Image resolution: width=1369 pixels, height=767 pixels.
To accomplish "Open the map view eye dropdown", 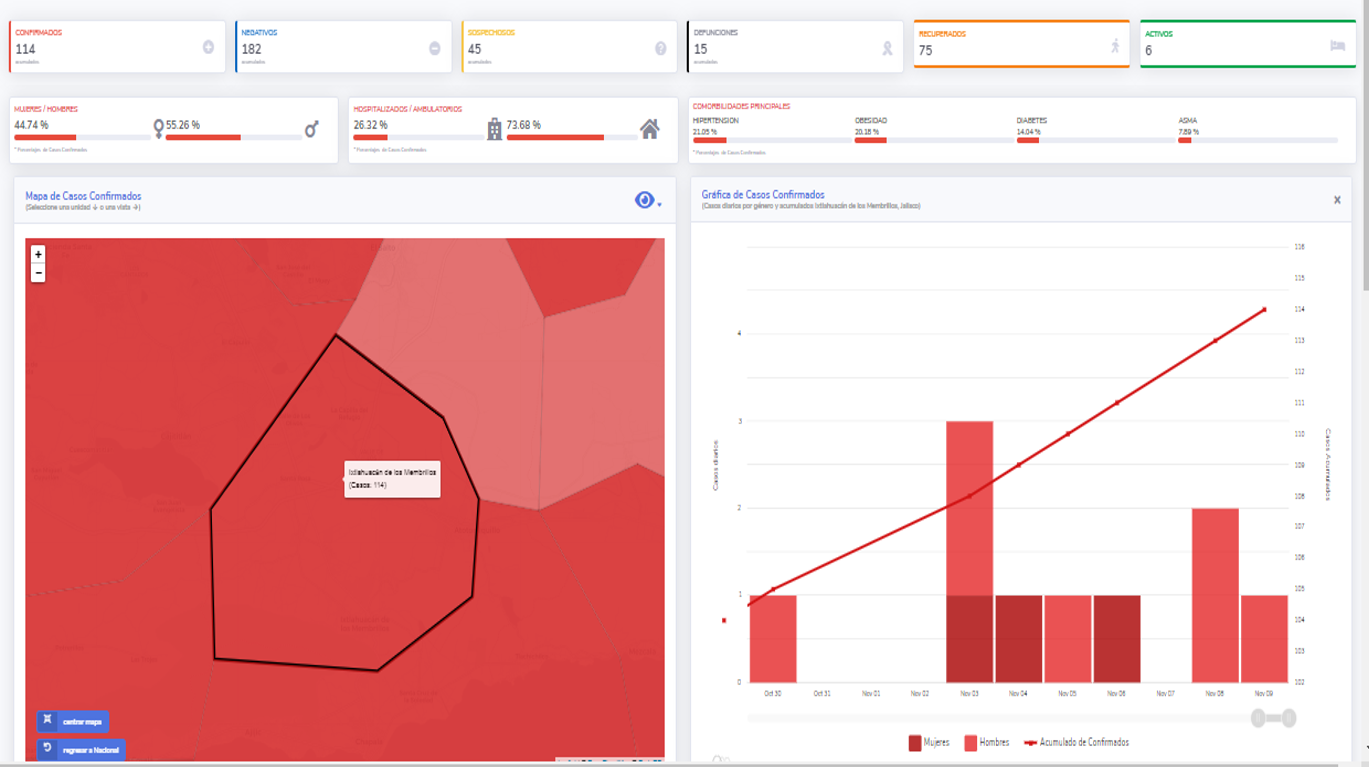I will click(x=646, y=201).
